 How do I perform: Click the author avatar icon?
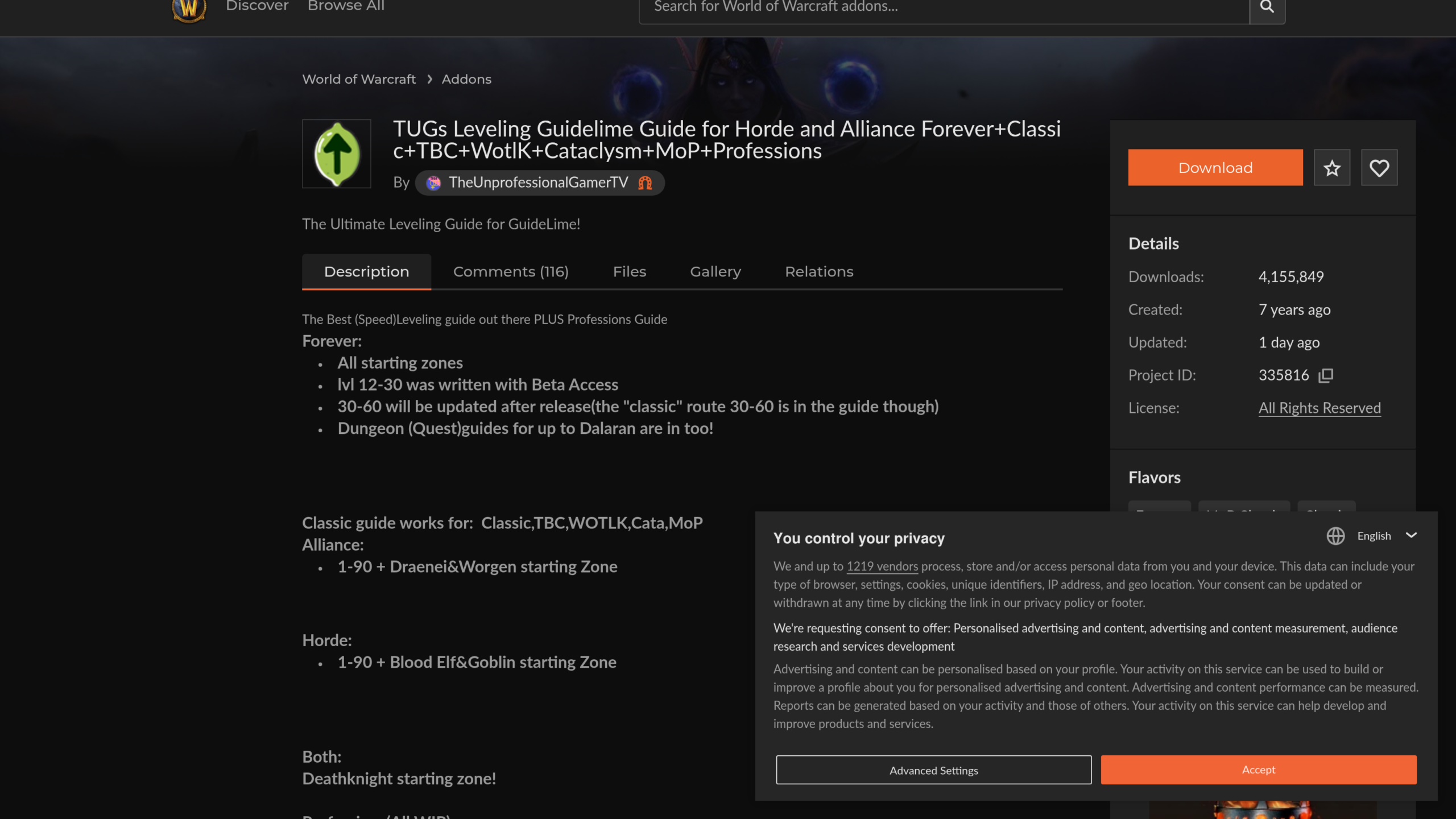point(433,183)
